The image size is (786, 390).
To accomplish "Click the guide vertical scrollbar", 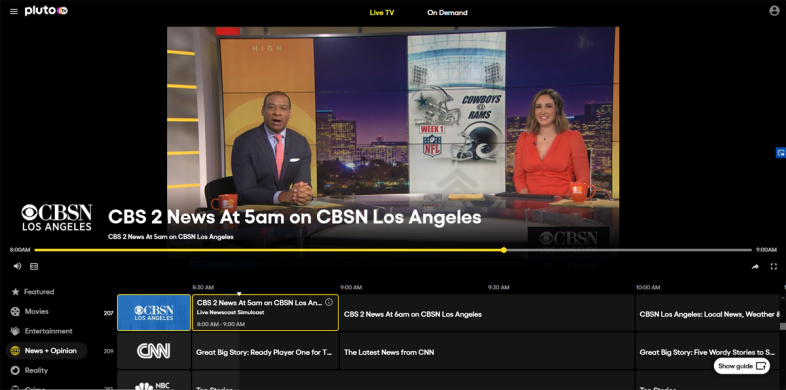I will coord(782,326).
